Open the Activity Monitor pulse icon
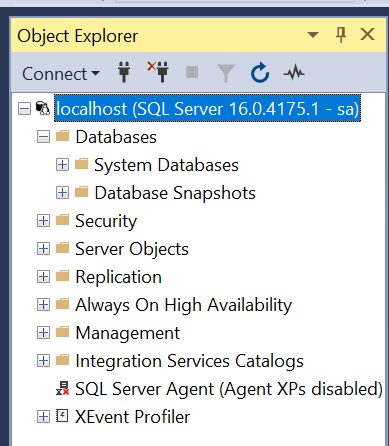Viewport: 389px width, 446px height. [294, 72]
